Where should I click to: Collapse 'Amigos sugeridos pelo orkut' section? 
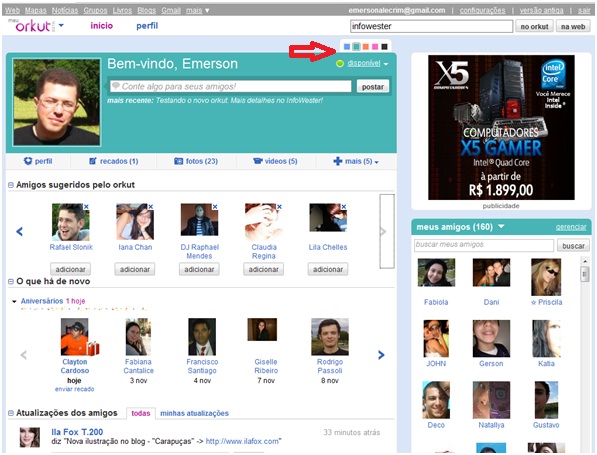[11, 185]
